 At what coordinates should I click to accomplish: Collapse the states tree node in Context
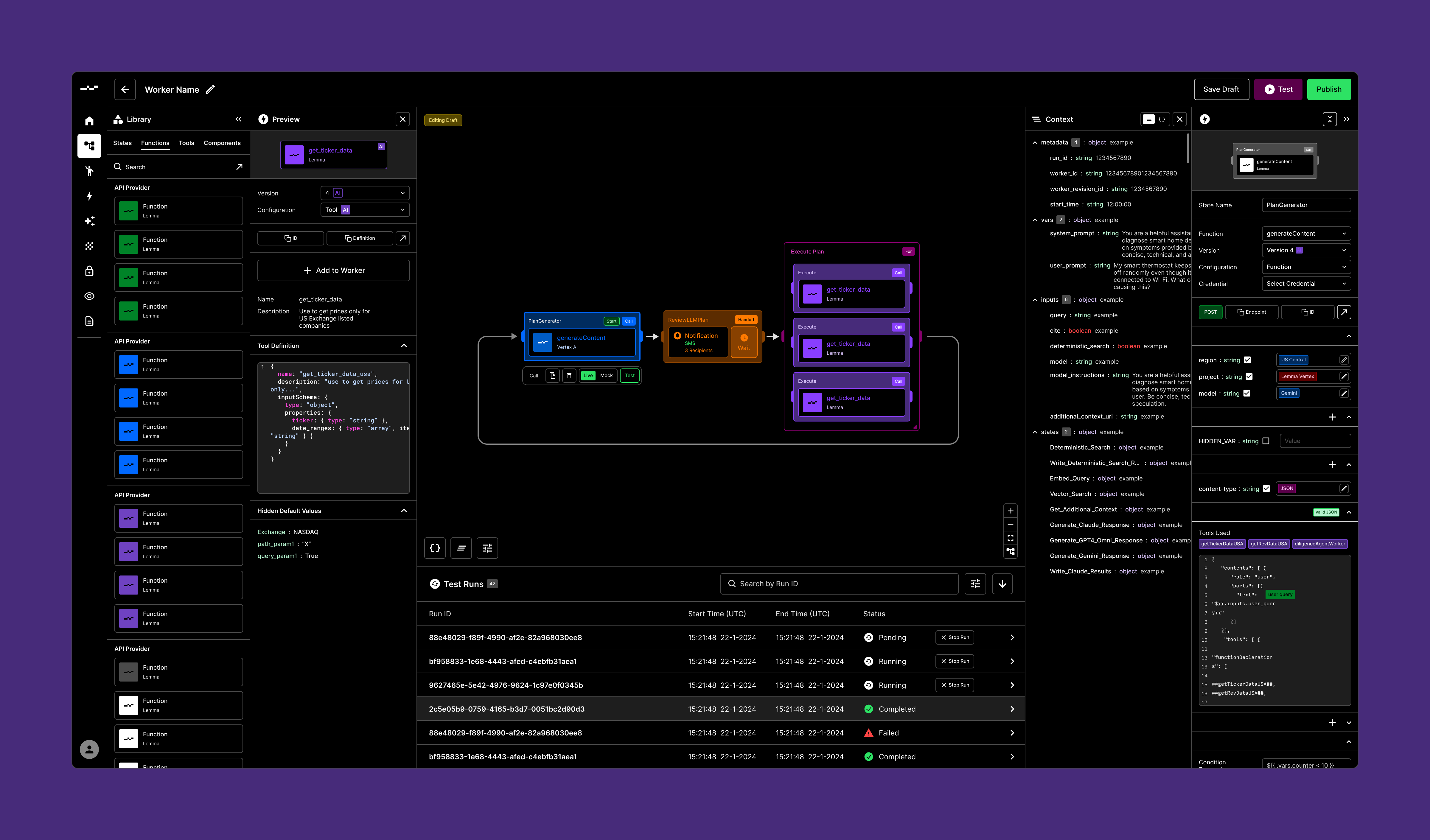1035,432
